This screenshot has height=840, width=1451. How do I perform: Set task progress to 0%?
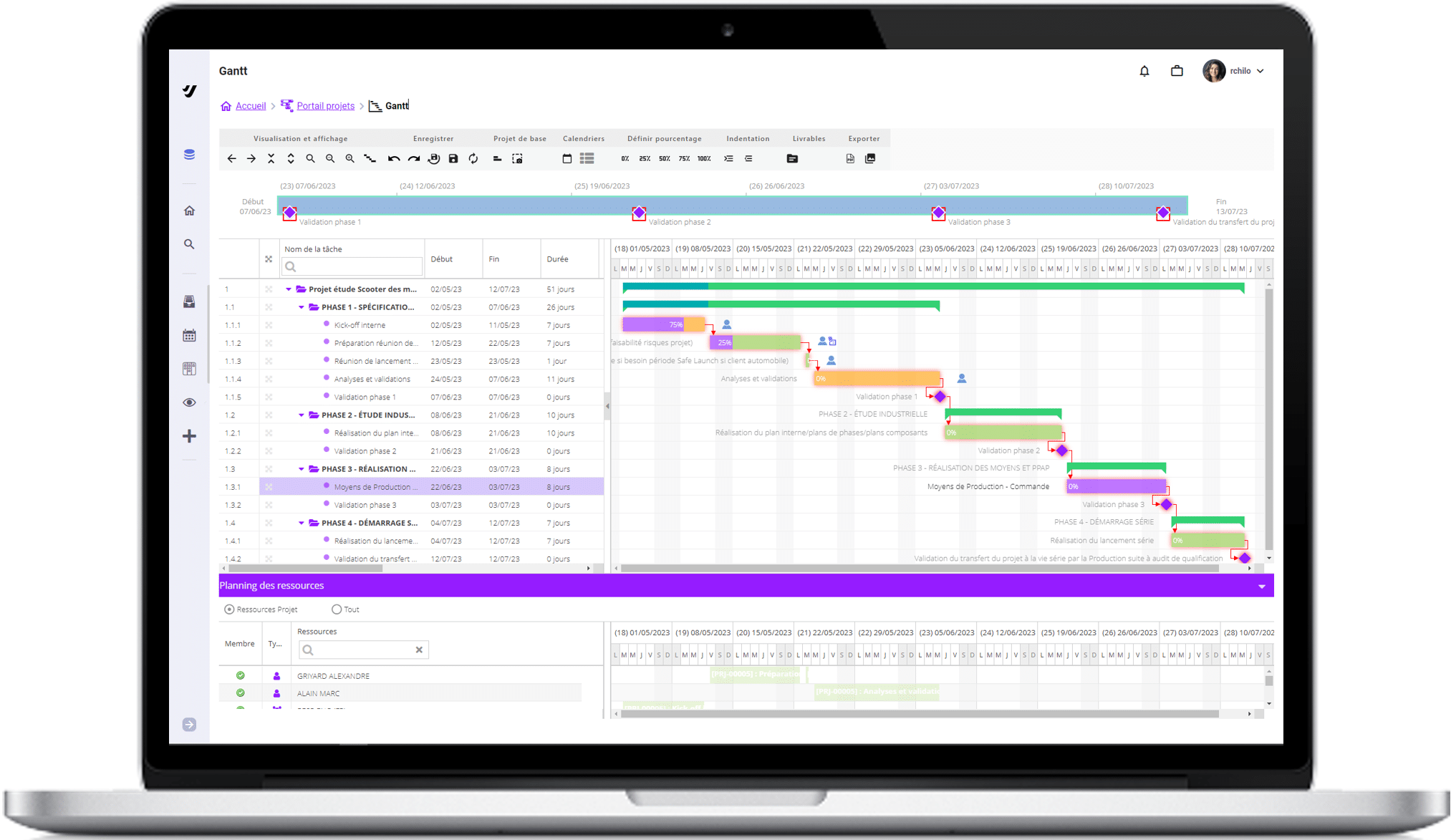click(x=625, y=159)
